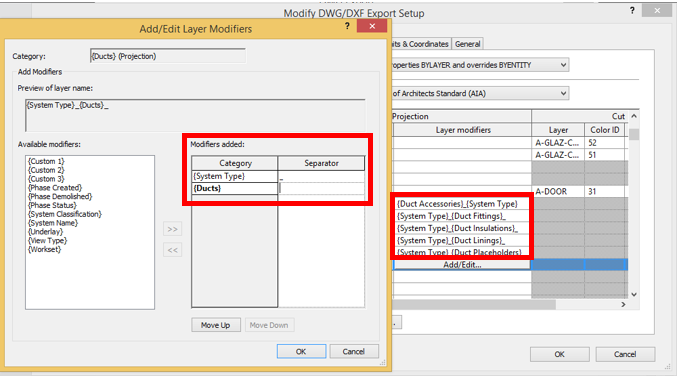
Task: Select {Phase Demolished} modifier
Action: coord(60,196)
